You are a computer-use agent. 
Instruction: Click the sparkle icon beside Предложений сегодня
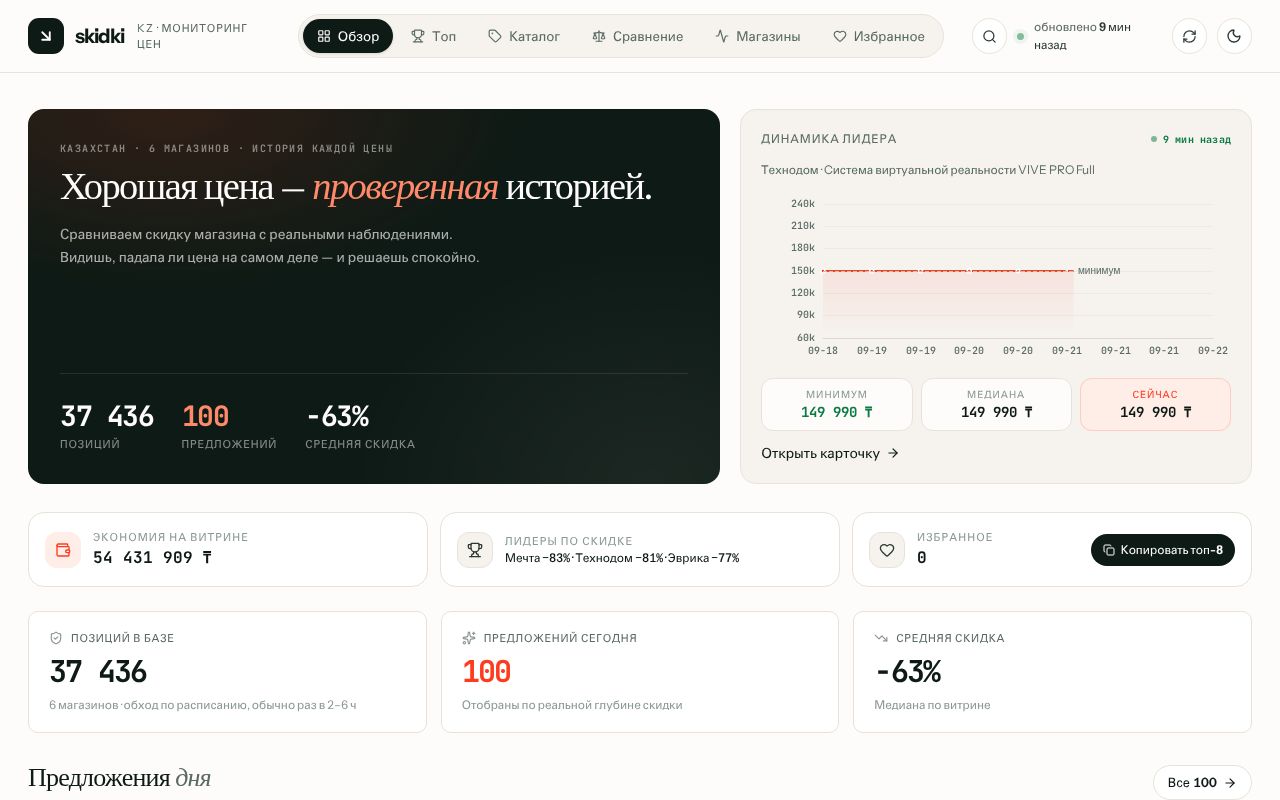coord(469,638)
